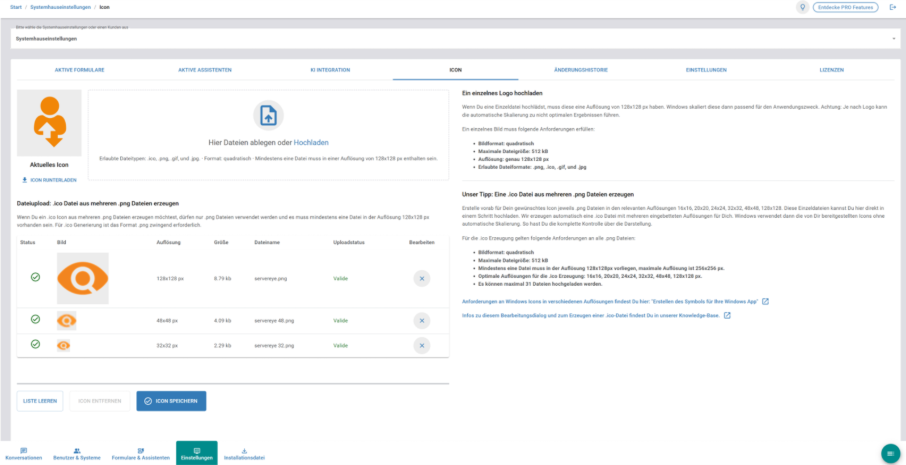Go to Konversationen in bottom navigation
This screenshot has width=906, height=465.
24,453
